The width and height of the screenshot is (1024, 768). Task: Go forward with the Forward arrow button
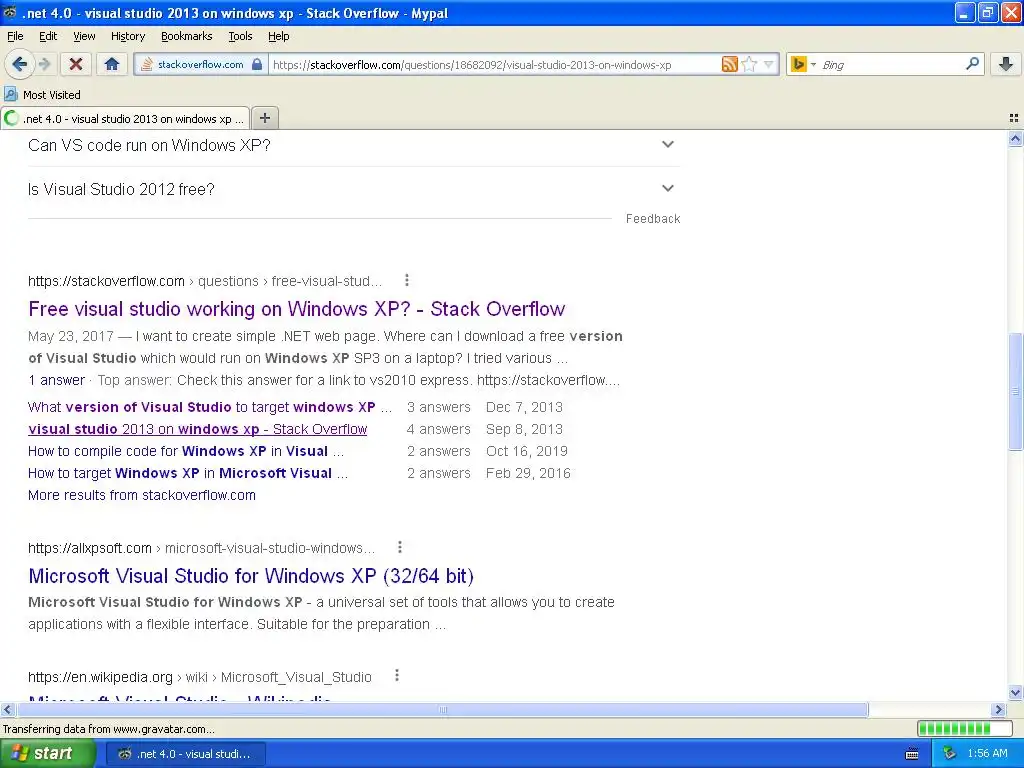click(x=44, y=64)
